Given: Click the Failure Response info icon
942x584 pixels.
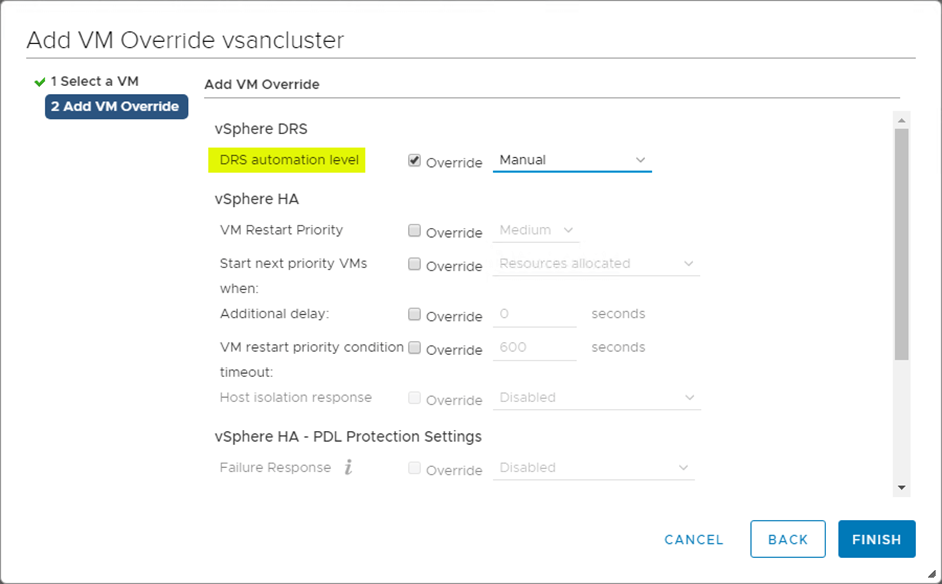Looking at the screenshot, I should click(348, 467).
